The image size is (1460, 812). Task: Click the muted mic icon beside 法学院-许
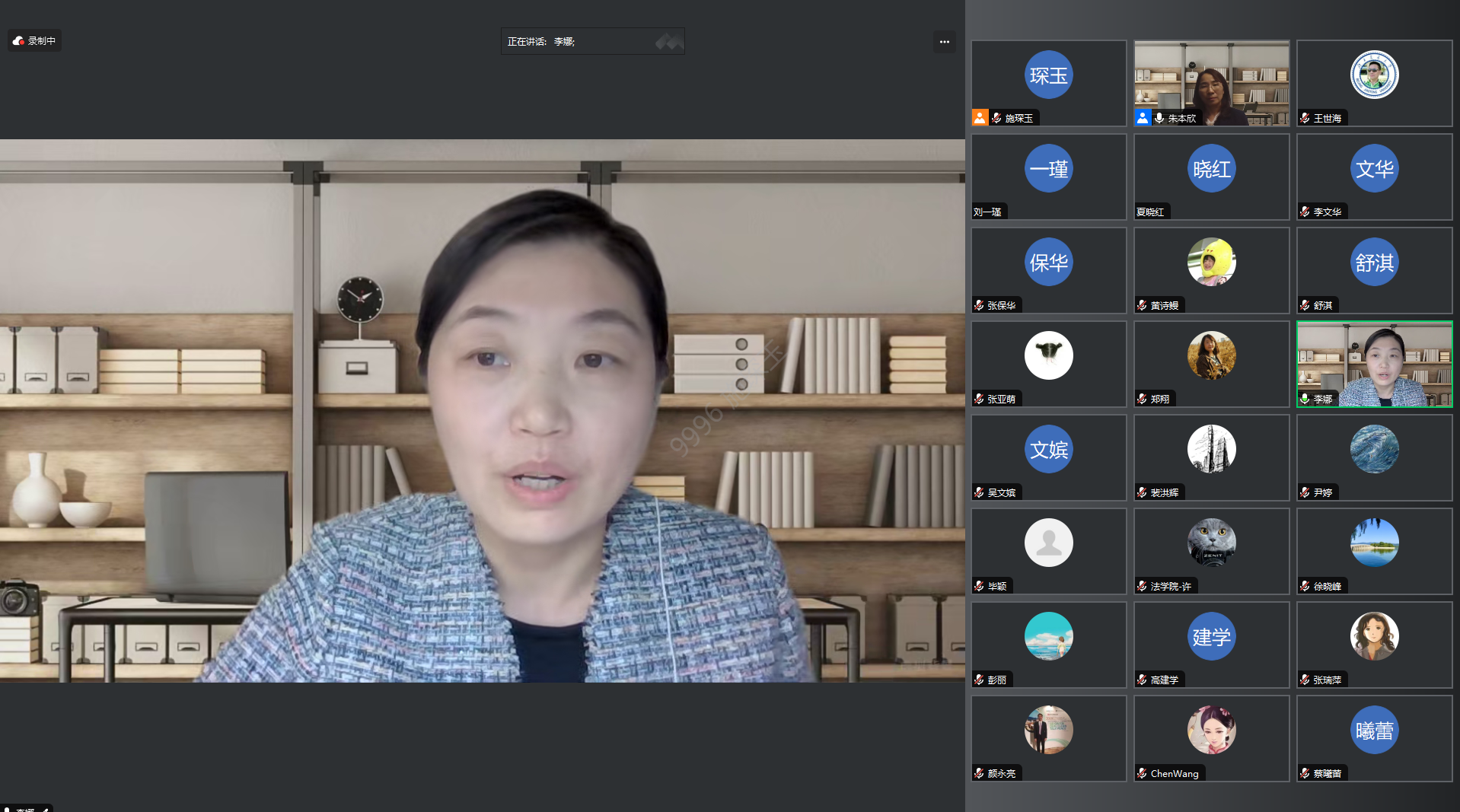pyautogui.click(x=1143, y=586)
